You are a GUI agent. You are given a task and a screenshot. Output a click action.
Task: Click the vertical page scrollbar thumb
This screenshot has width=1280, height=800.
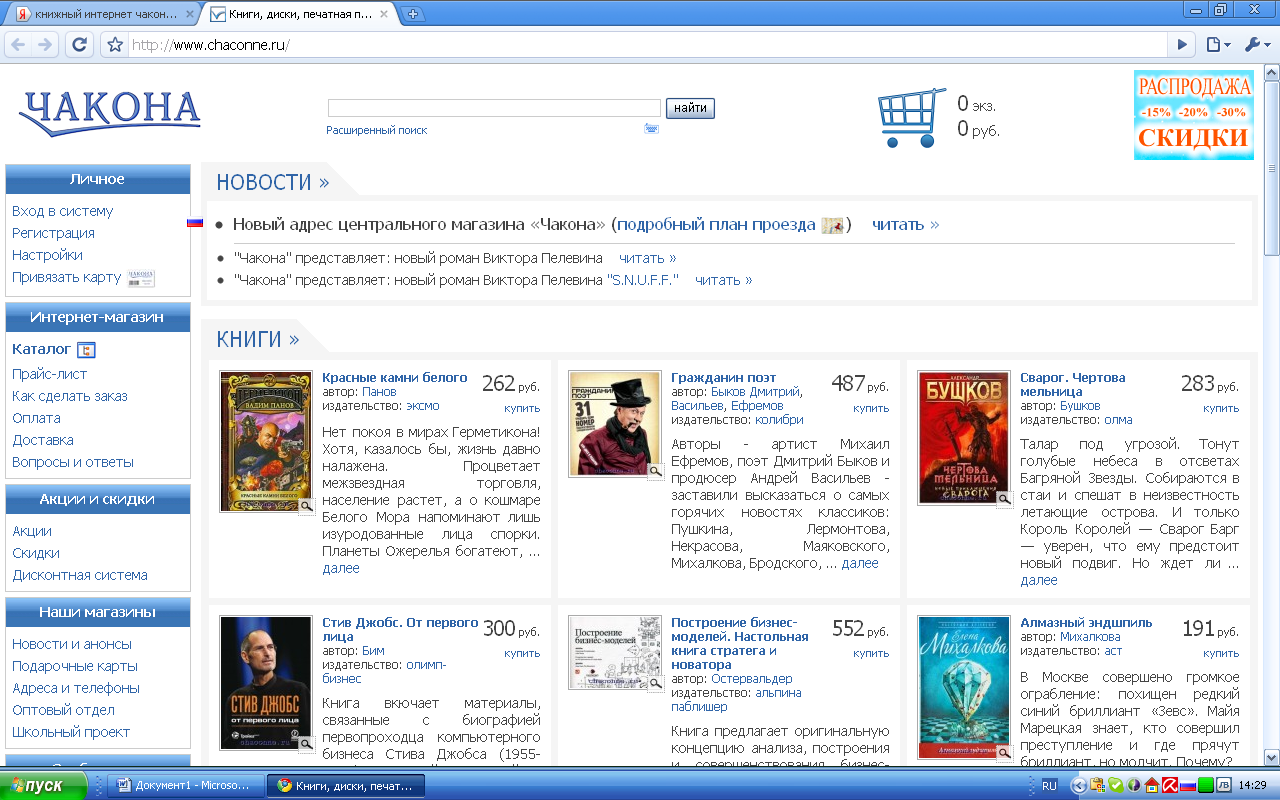tap(1271, 170)
